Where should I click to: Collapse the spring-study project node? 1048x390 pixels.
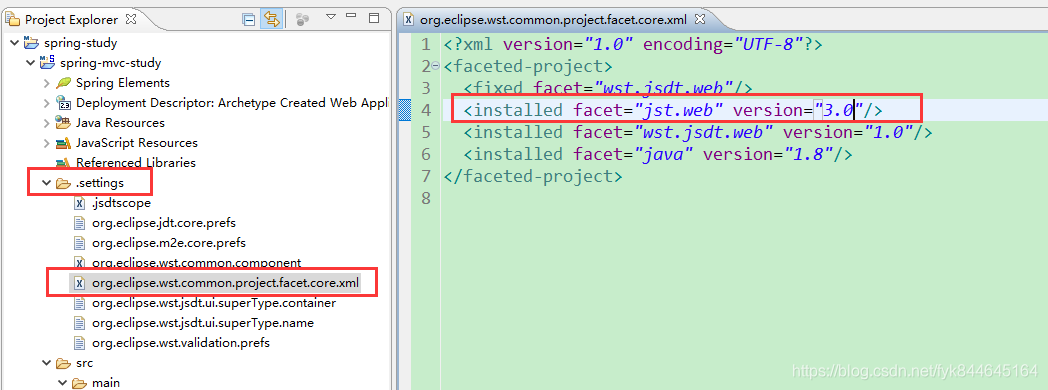tap(15, 43)
